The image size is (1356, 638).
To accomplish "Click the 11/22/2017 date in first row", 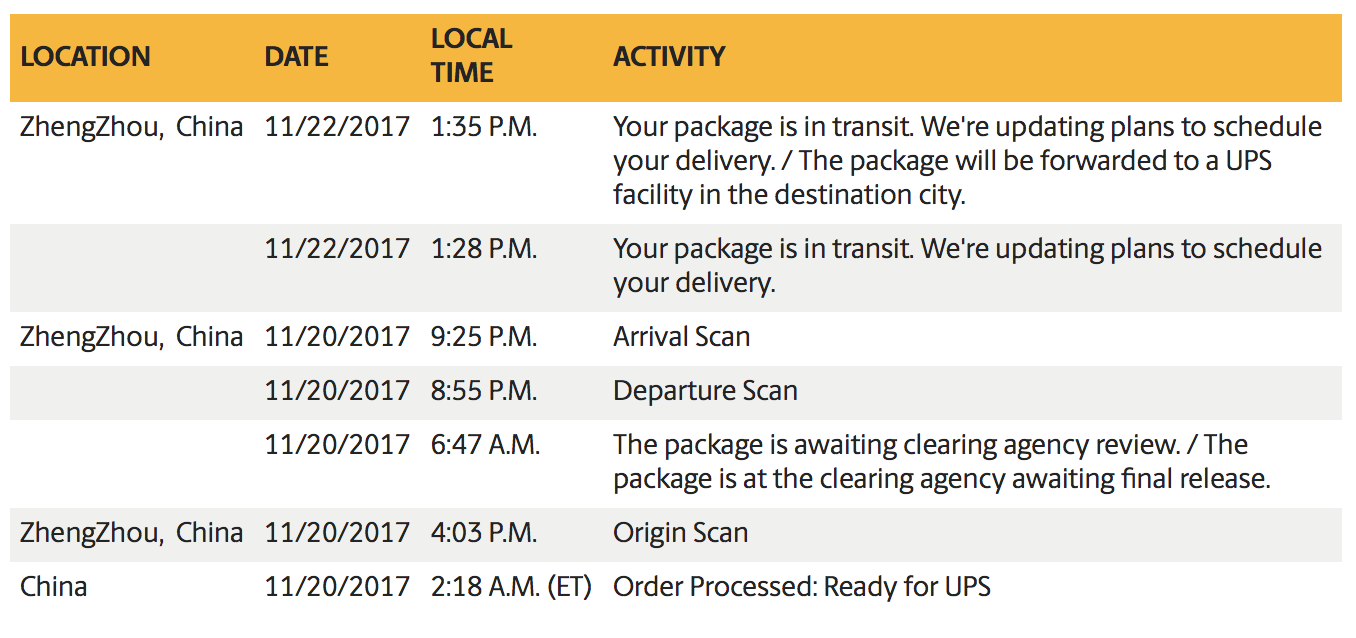I will click(337, 127).
